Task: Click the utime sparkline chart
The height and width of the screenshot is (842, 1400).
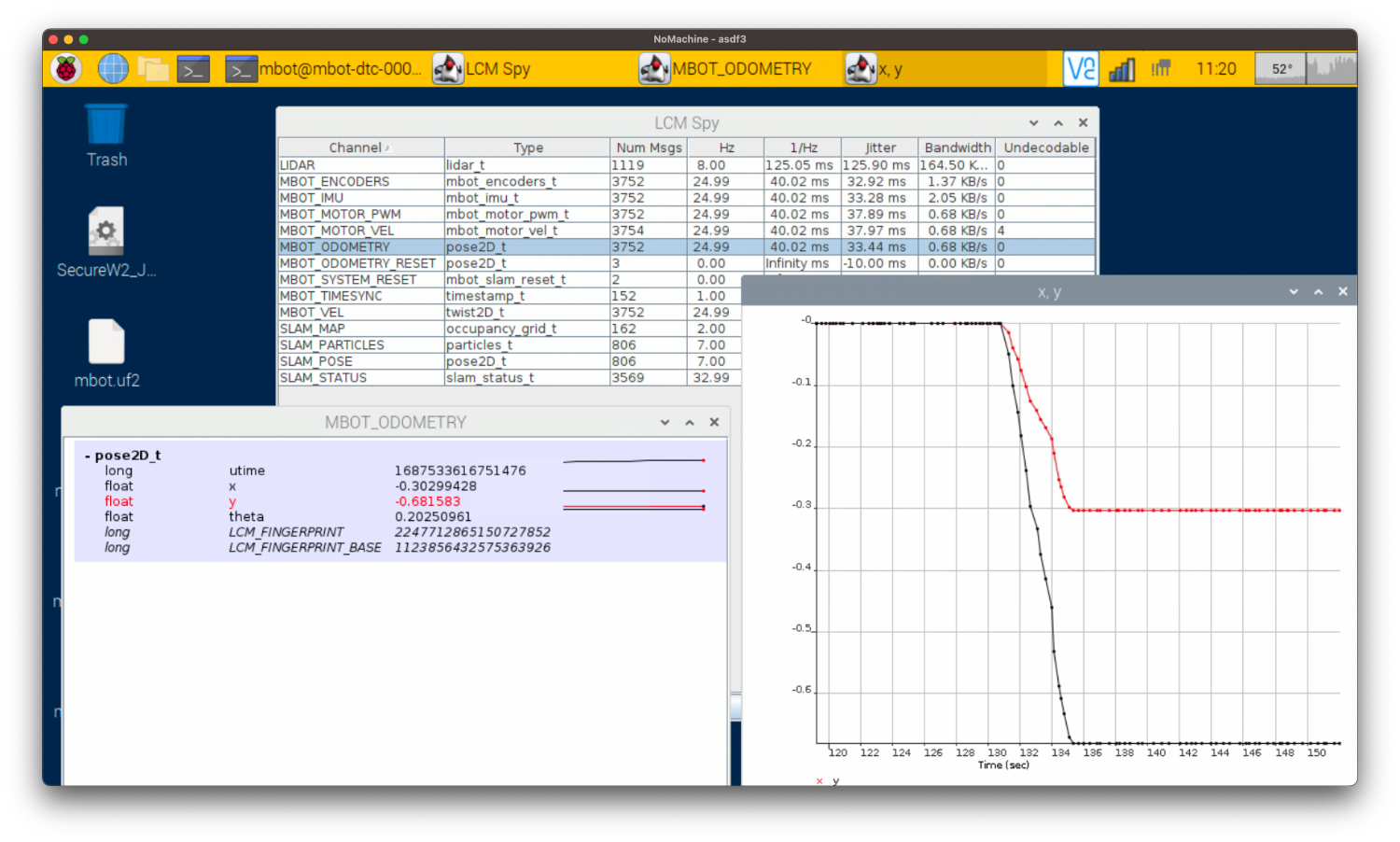Action: click(634, 461)
